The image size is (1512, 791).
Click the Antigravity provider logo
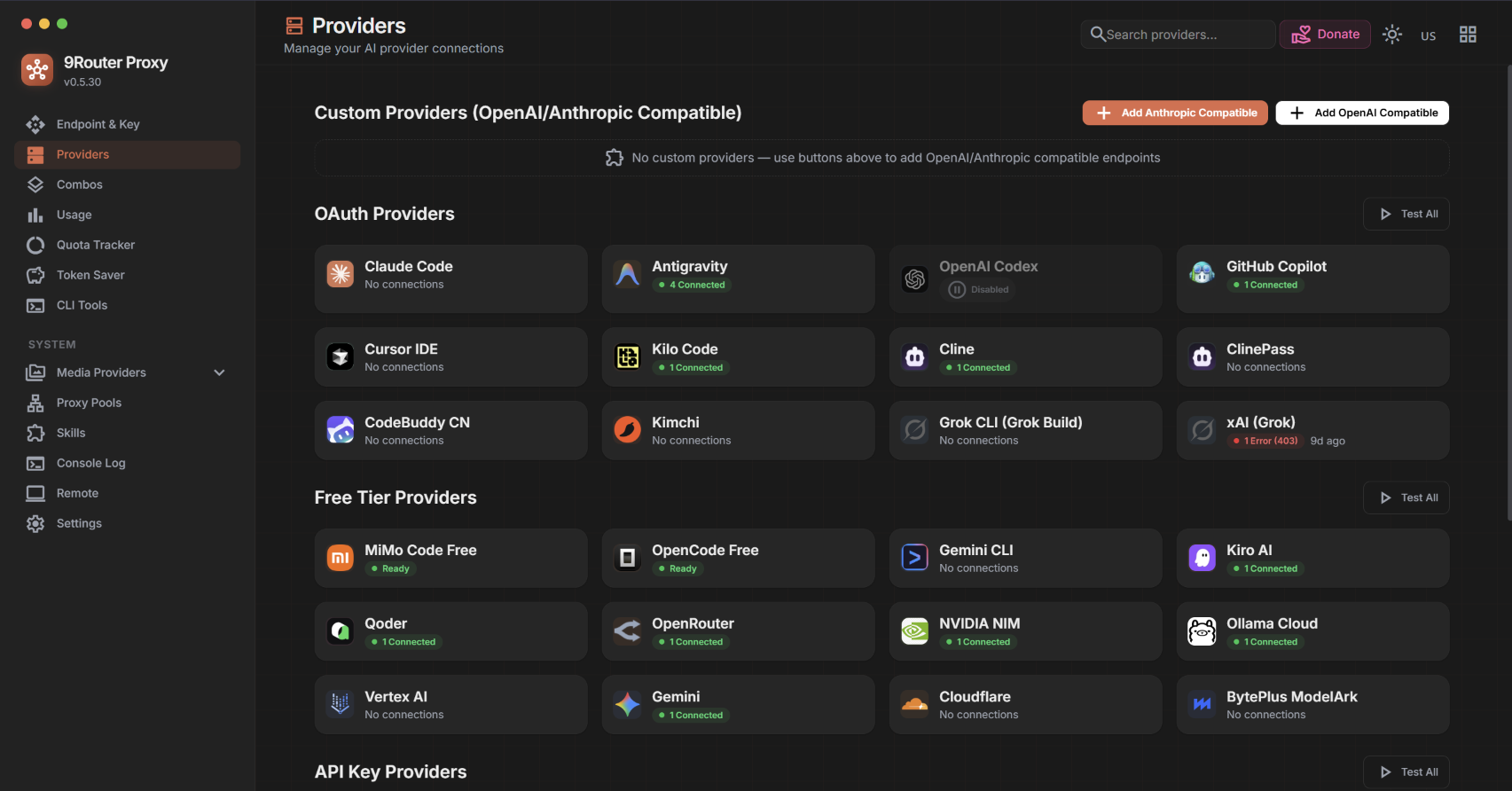coord(628,275)
